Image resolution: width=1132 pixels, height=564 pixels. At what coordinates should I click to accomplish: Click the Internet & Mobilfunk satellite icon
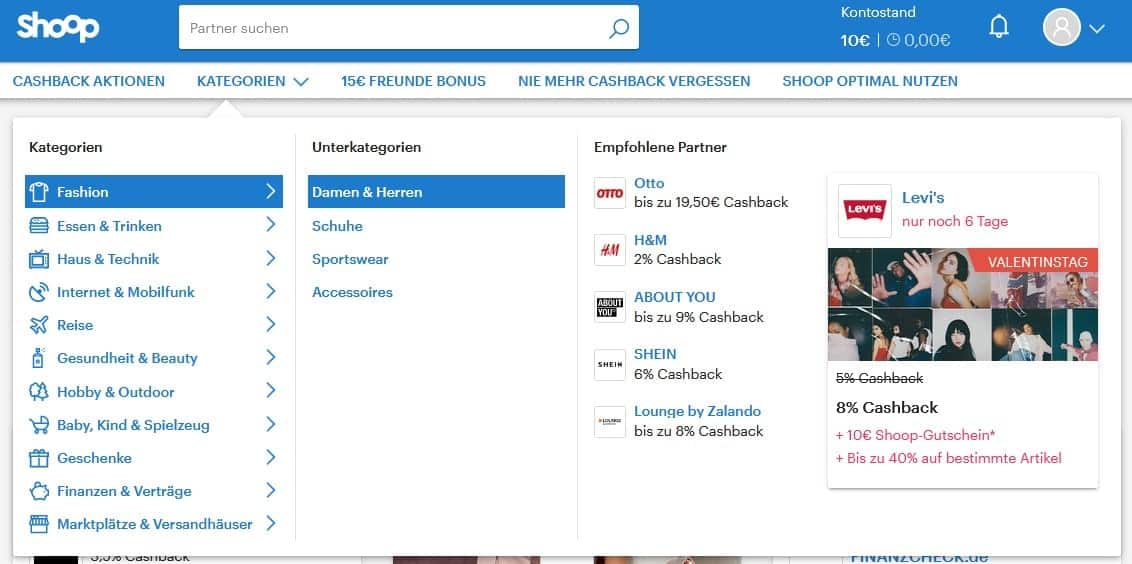pyautogui.click(x=38, y=292)
